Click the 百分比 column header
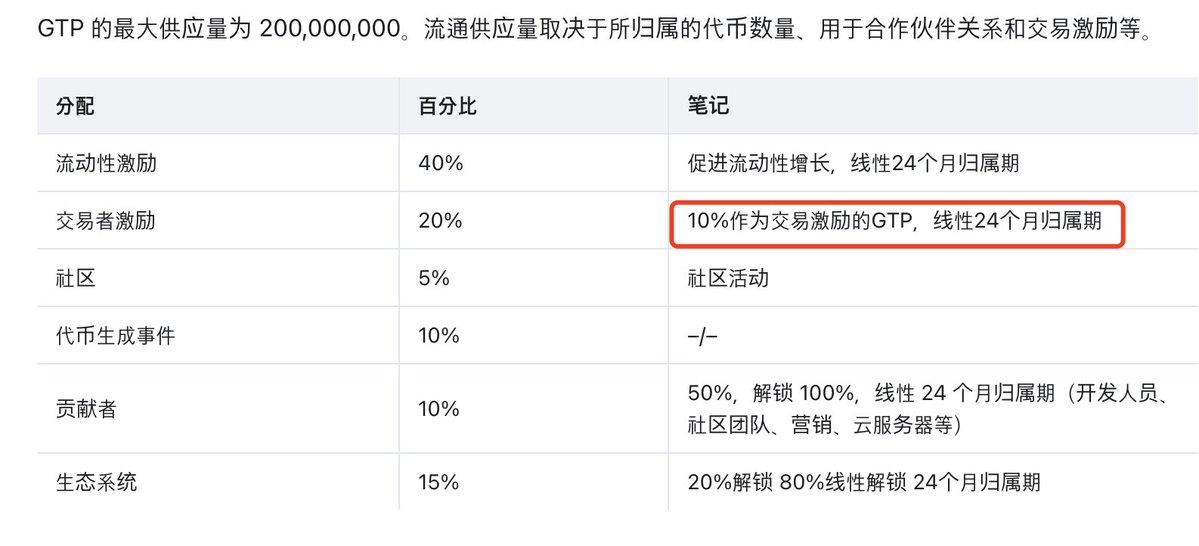 (x=447, y=106)
